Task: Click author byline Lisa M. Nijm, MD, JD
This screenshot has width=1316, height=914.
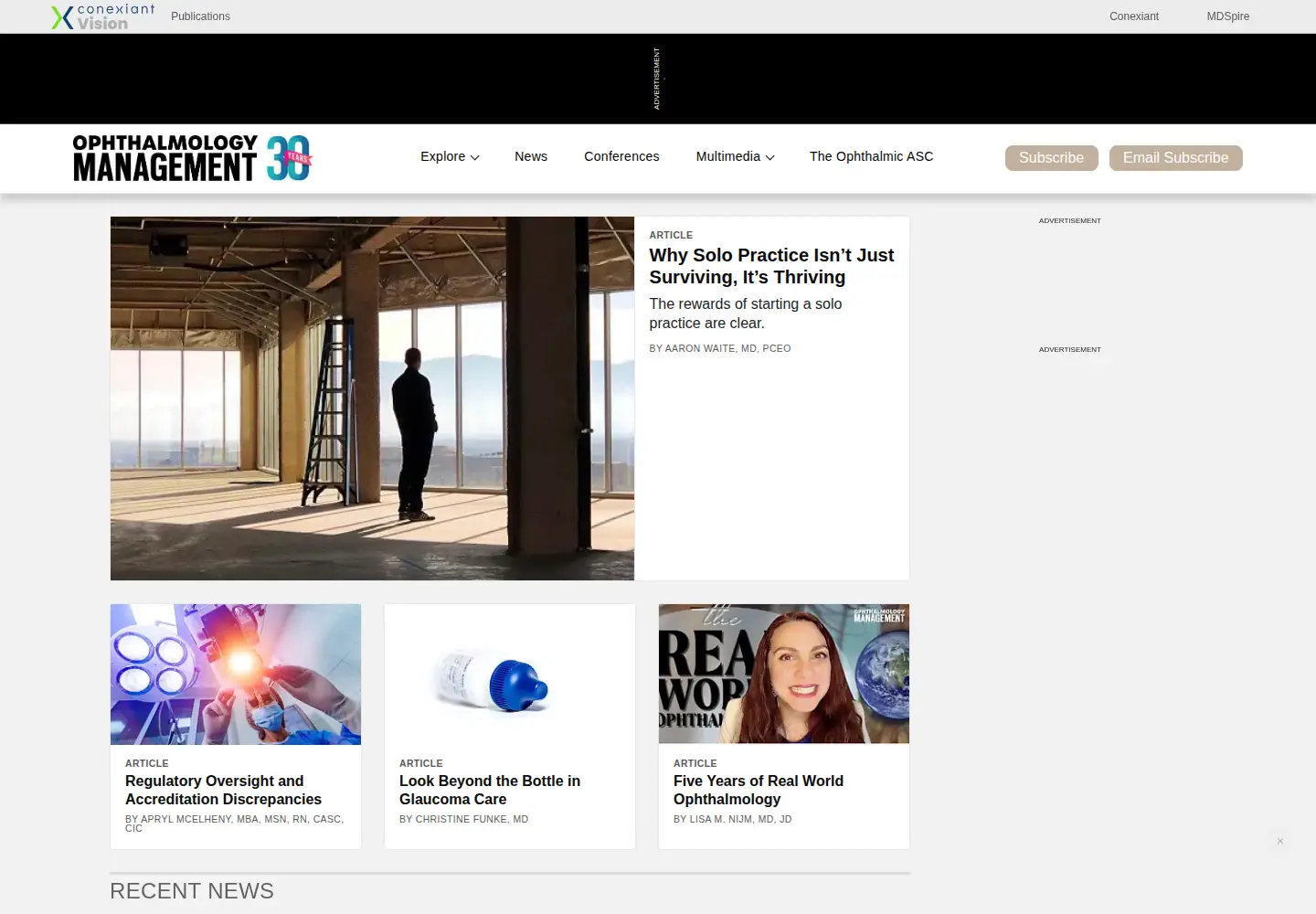Action: click(732, 820)
